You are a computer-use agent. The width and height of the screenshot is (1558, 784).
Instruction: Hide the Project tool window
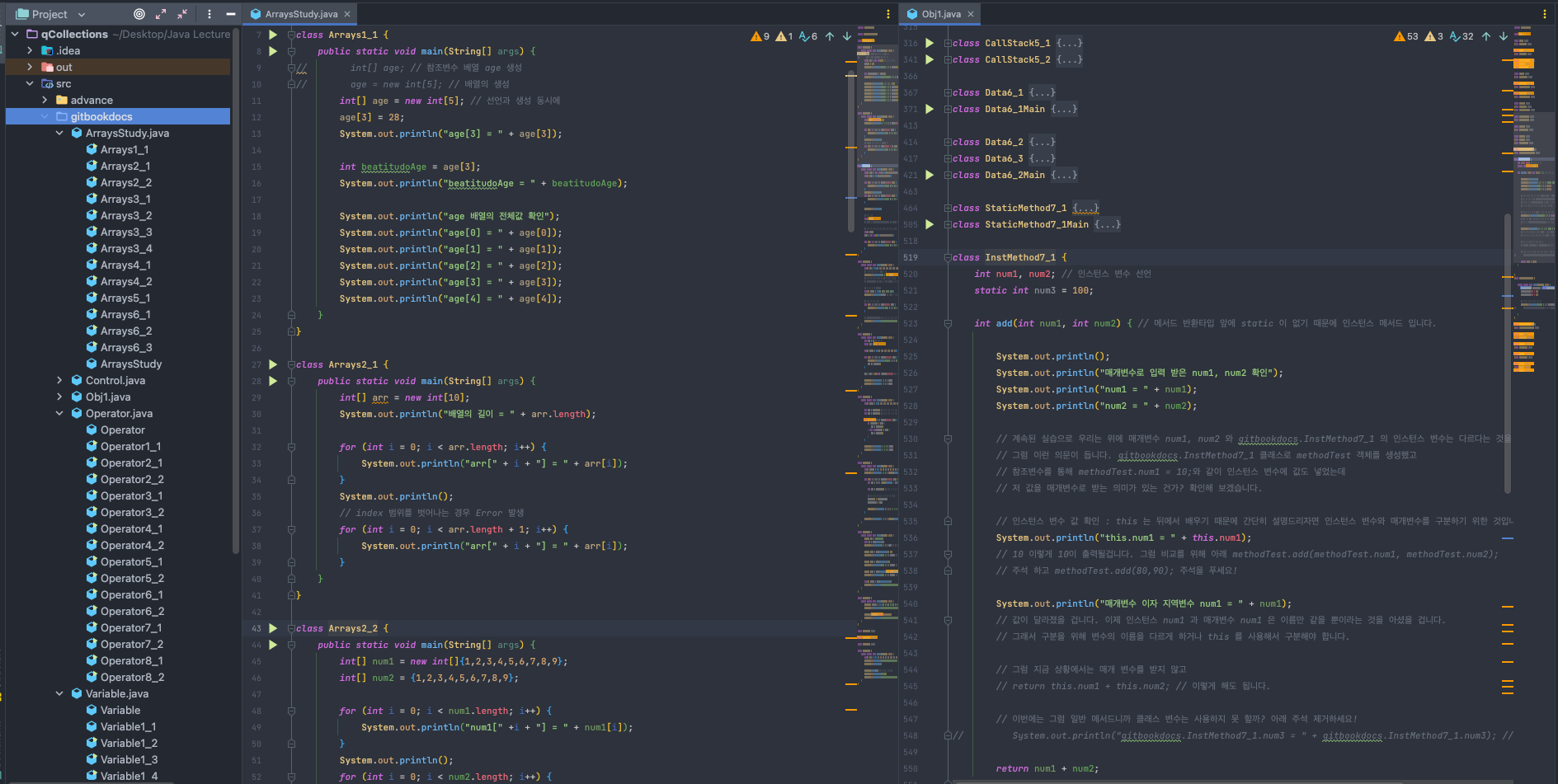pyautogui.click(x=231, y=14)
